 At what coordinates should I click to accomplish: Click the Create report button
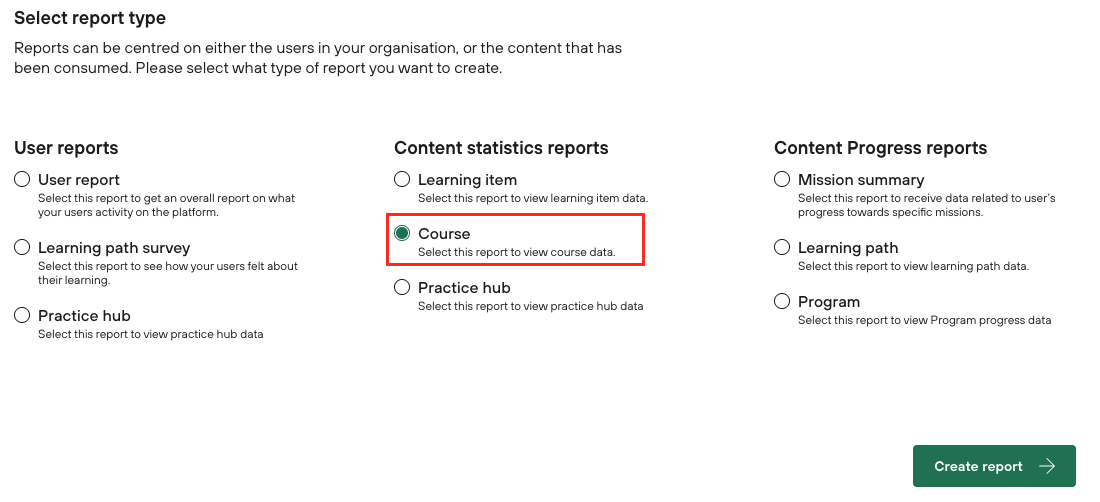pyautogui.click(x=978, y=466)
